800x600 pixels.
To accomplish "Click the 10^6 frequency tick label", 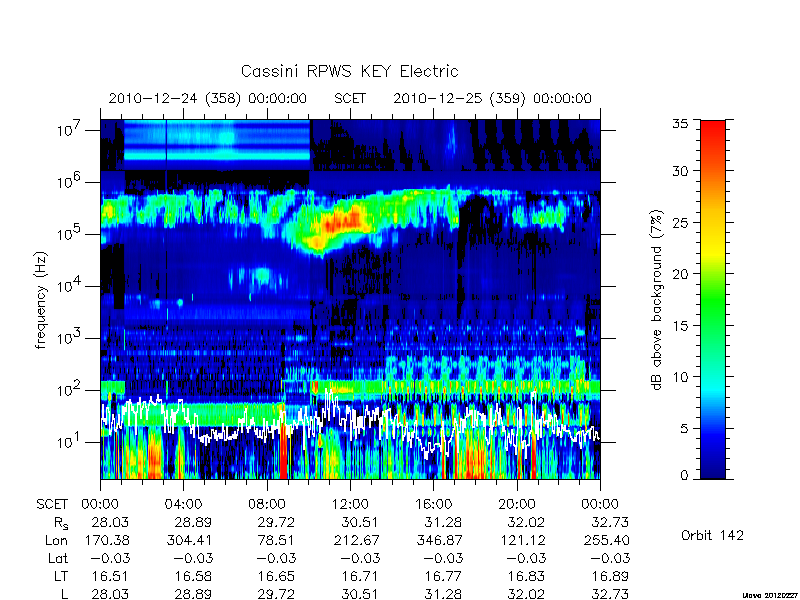I will click(x=71, y=181).
